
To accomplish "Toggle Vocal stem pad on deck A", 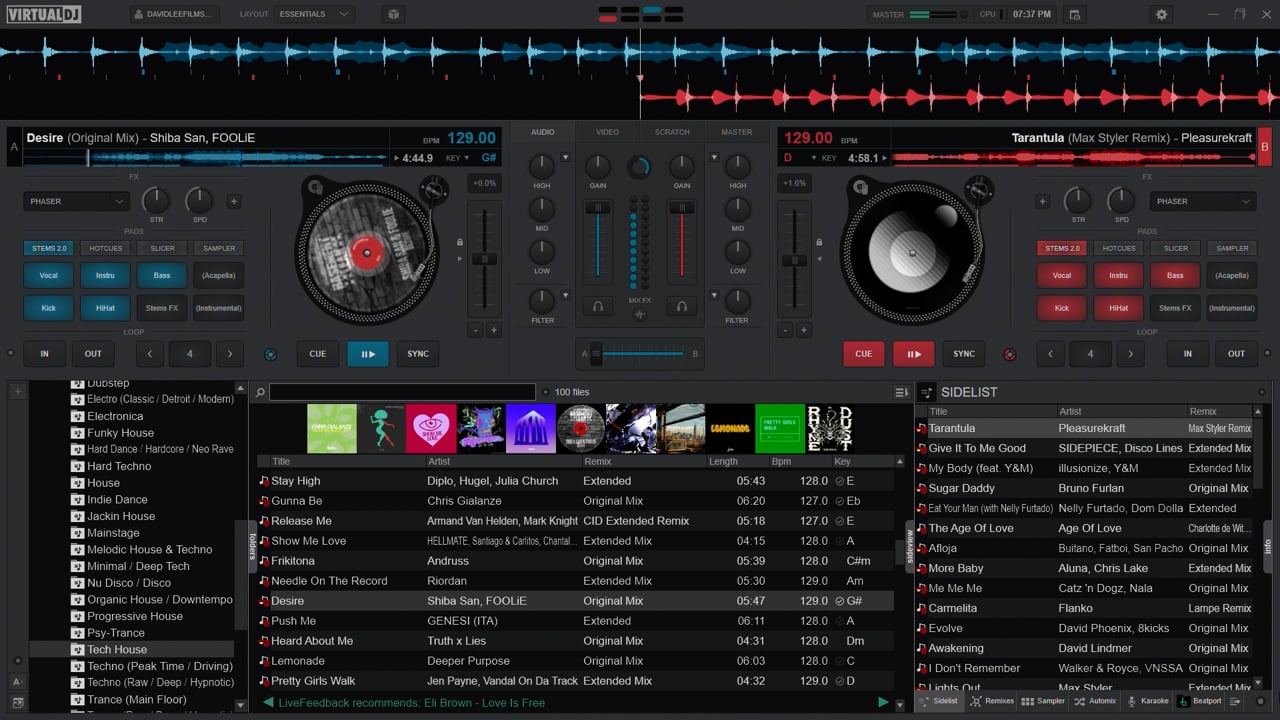I will tap(48, 275).
